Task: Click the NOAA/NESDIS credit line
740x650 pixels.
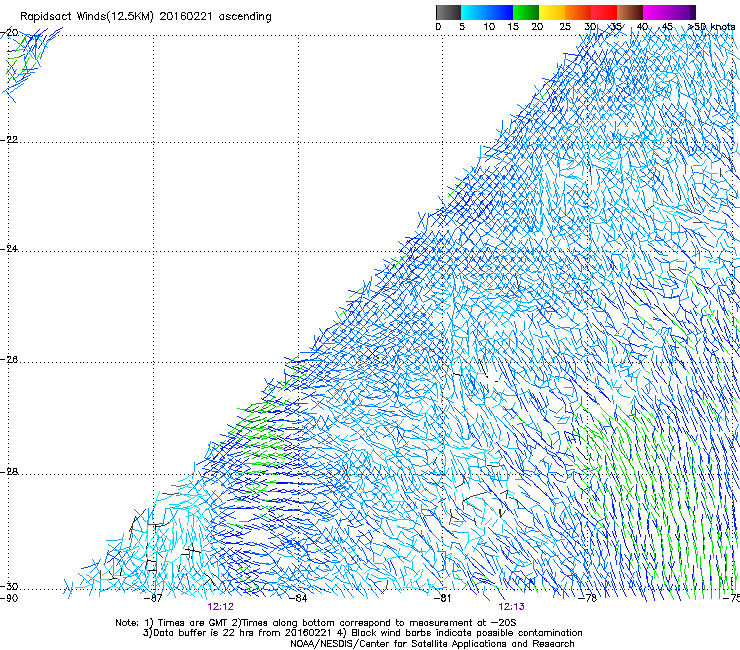Action: click(432, 644)
